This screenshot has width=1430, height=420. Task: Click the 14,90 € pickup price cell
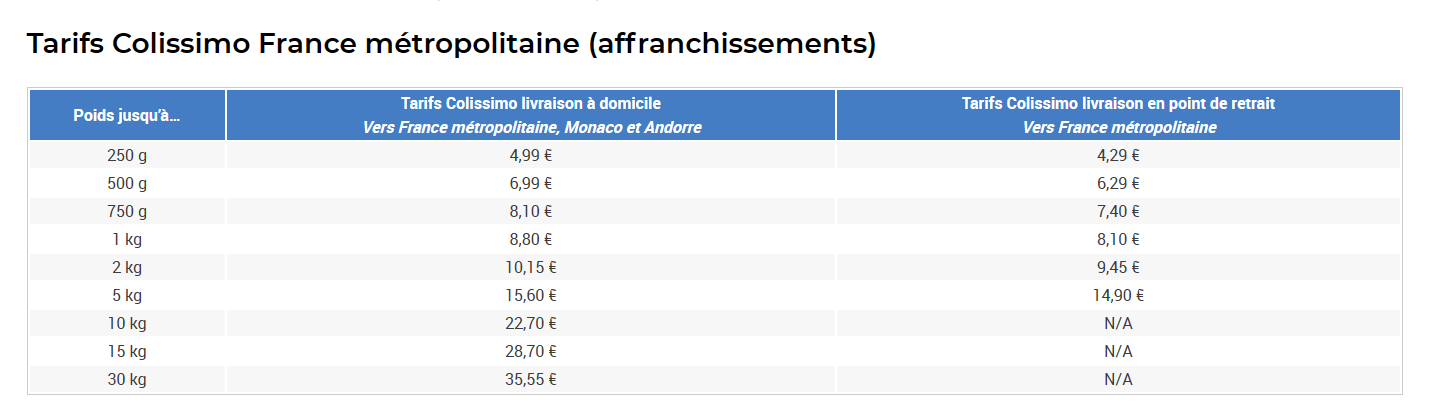pos(1118,295)
